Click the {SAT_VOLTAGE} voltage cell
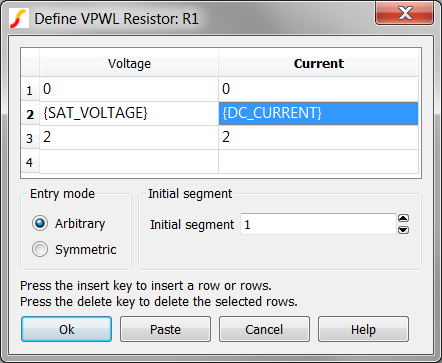442x363 pixels. point(129,114)
